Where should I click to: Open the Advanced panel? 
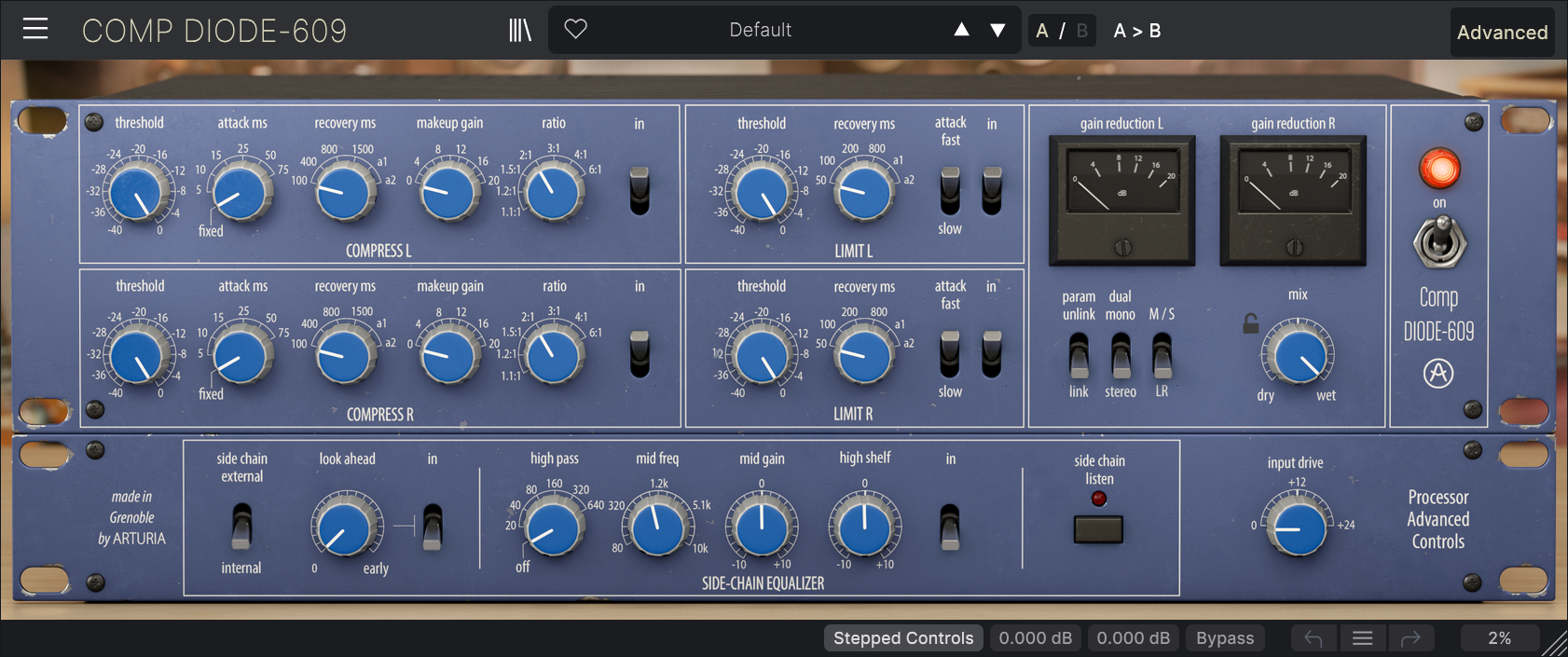(1502, 33)
